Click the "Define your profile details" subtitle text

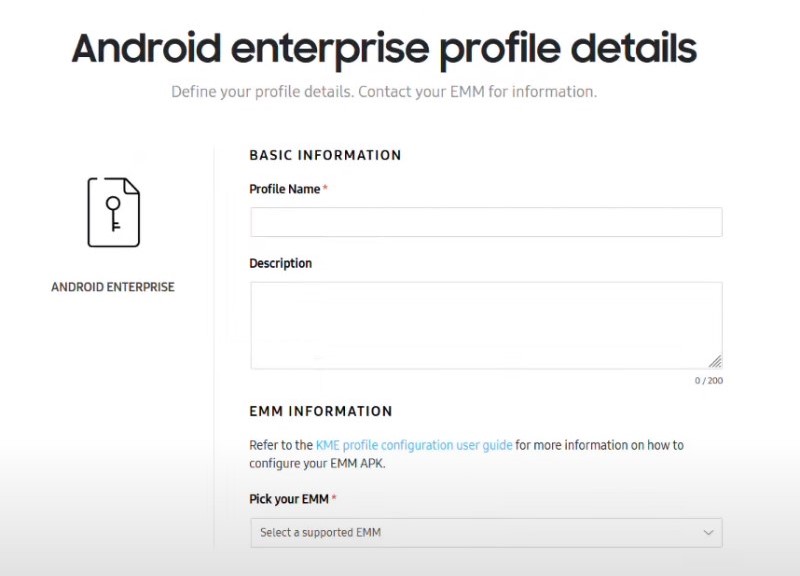point(384,92)
